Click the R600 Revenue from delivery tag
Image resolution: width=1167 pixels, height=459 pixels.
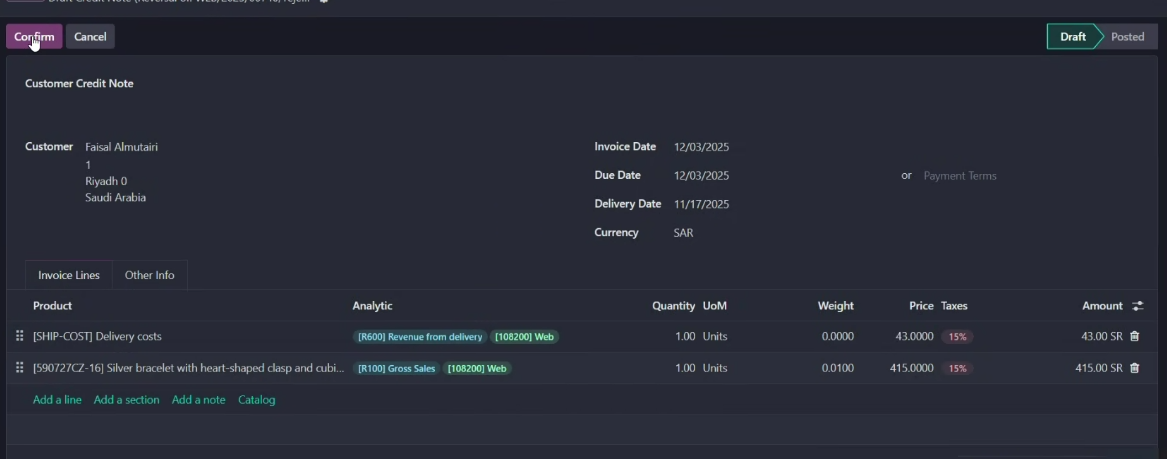(x=420, y=337)
